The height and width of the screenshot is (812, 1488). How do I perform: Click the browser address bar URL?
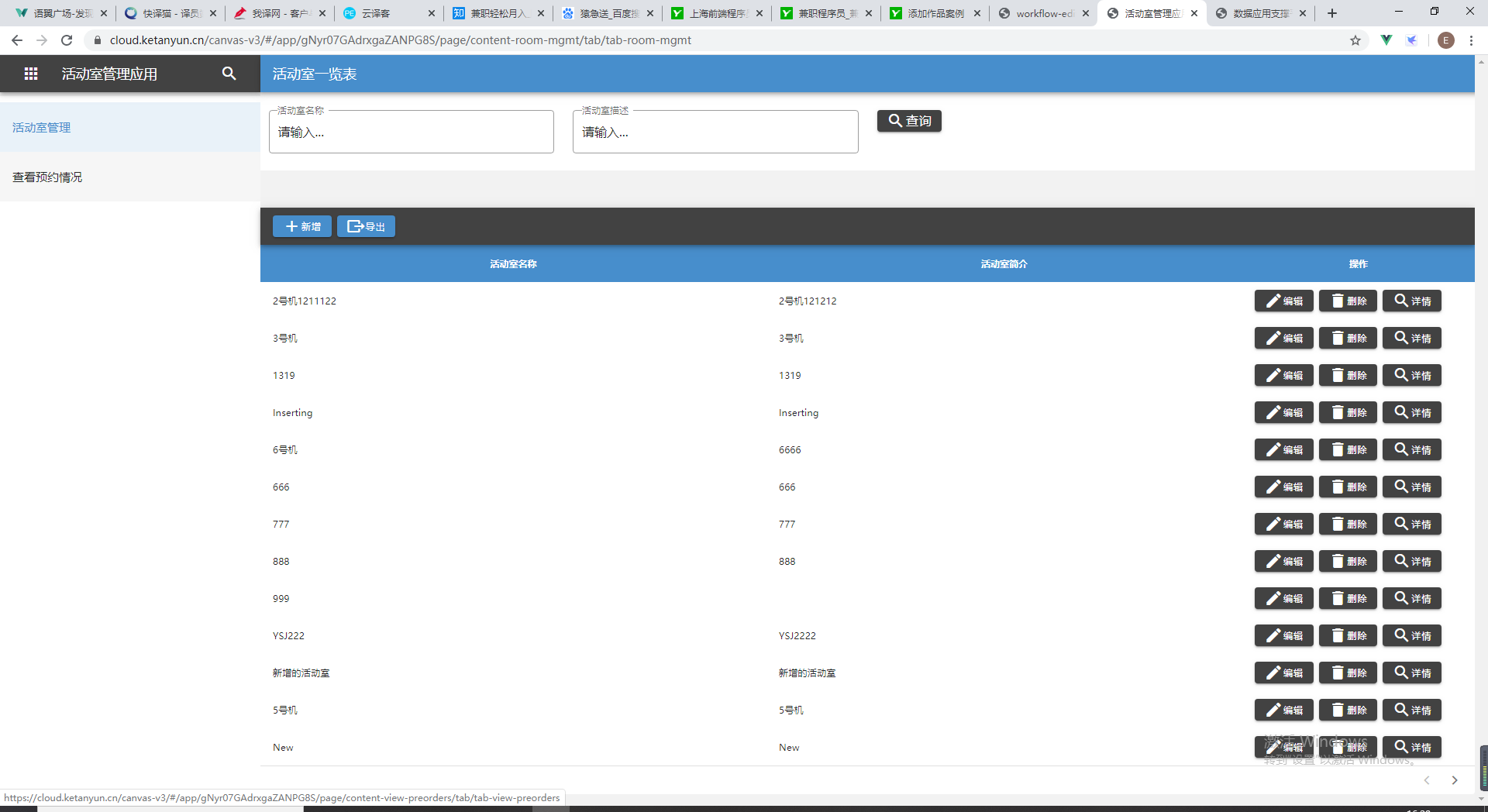tap(400, 40)
